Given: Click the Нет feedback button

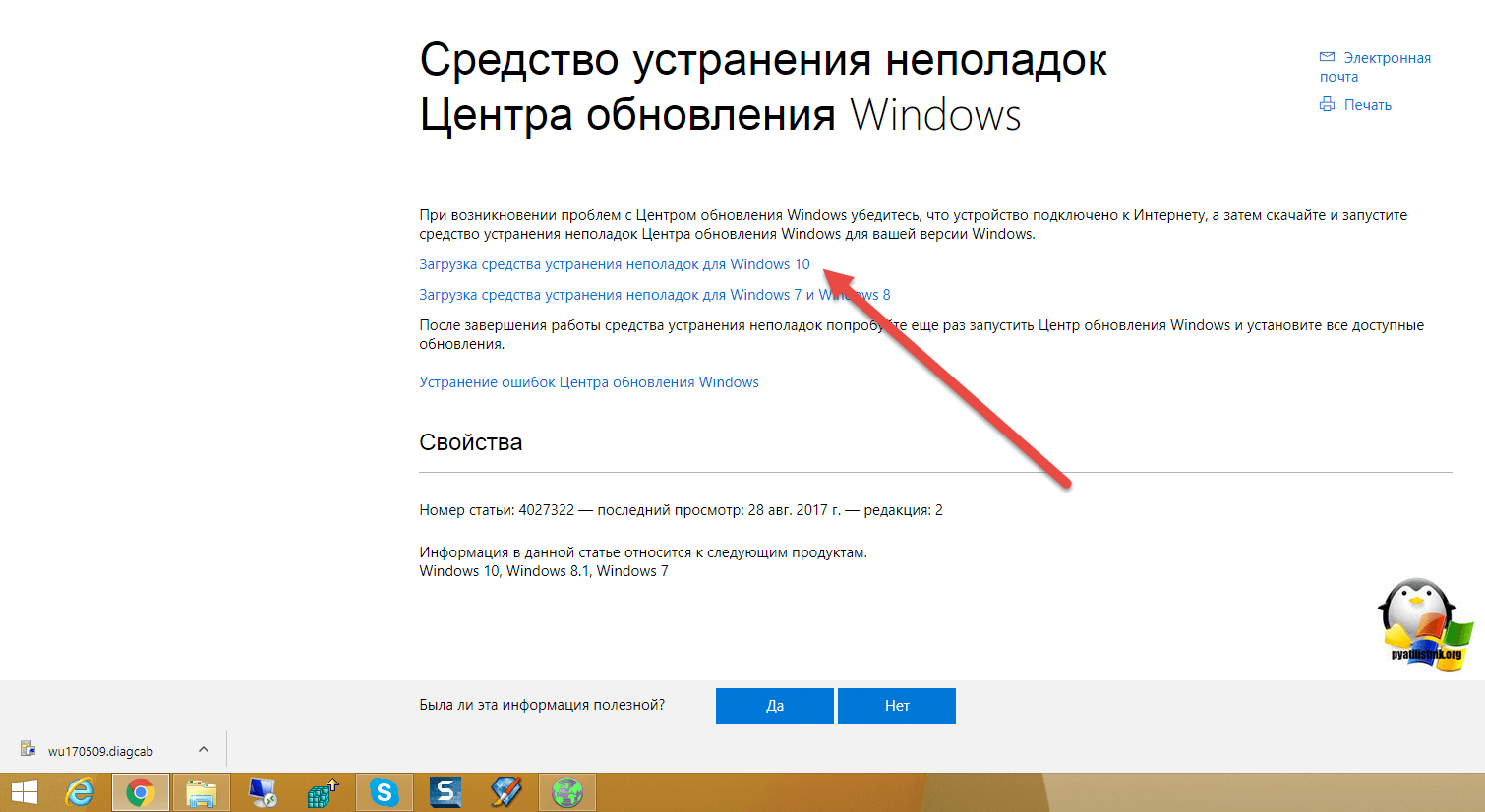Looking at the screenshot, I should (x=896, y=706).
